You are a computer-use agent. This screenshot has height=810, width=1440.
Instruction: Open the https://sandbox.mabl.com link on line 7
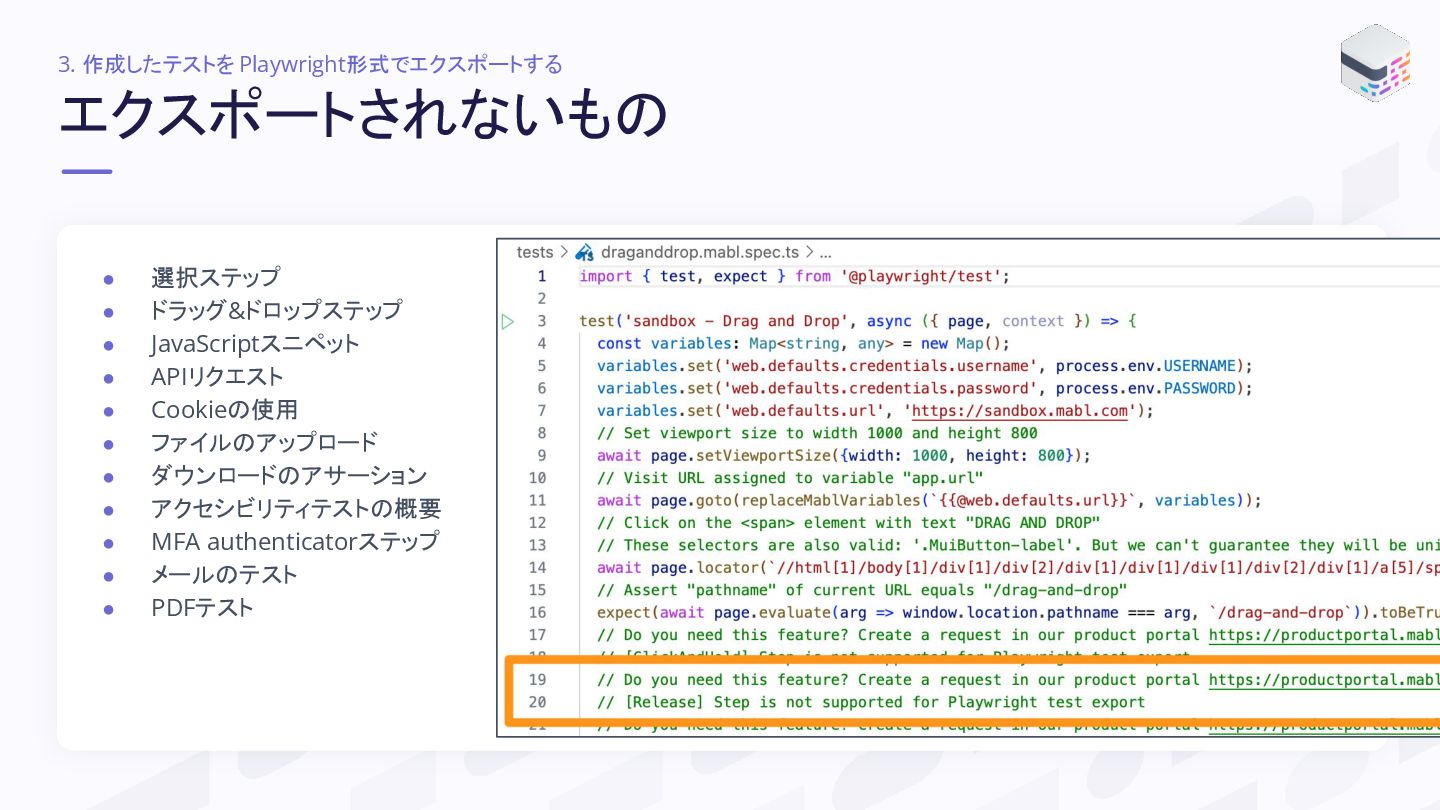click(1020, 410)
